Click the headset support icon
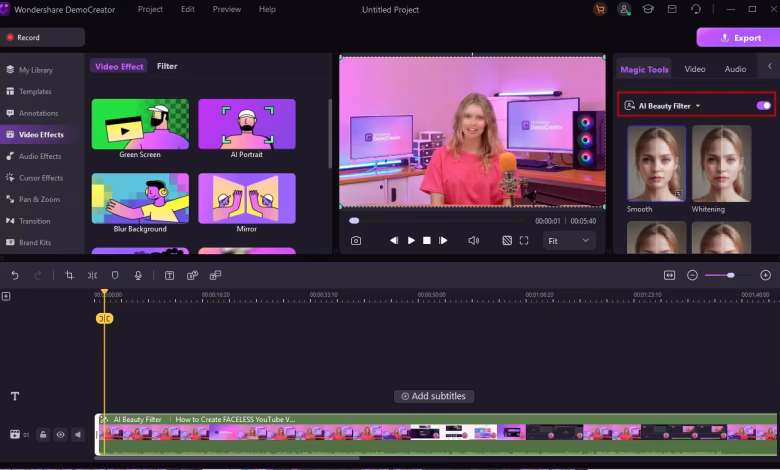Viewport: 780px width, 470px height. 696,9
